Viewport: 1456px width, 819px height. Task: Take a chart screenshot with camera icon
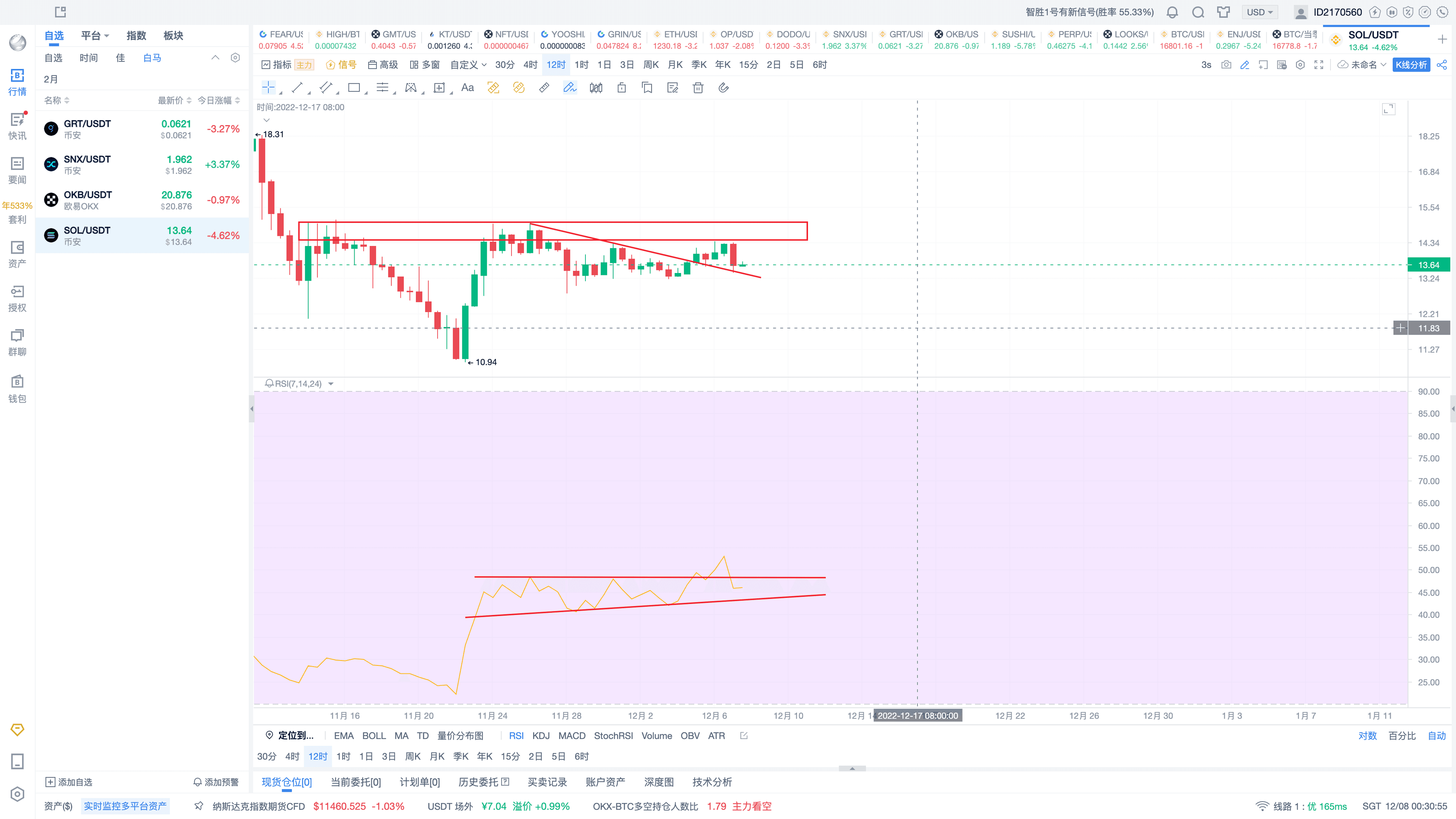[x=1226, y=65]
